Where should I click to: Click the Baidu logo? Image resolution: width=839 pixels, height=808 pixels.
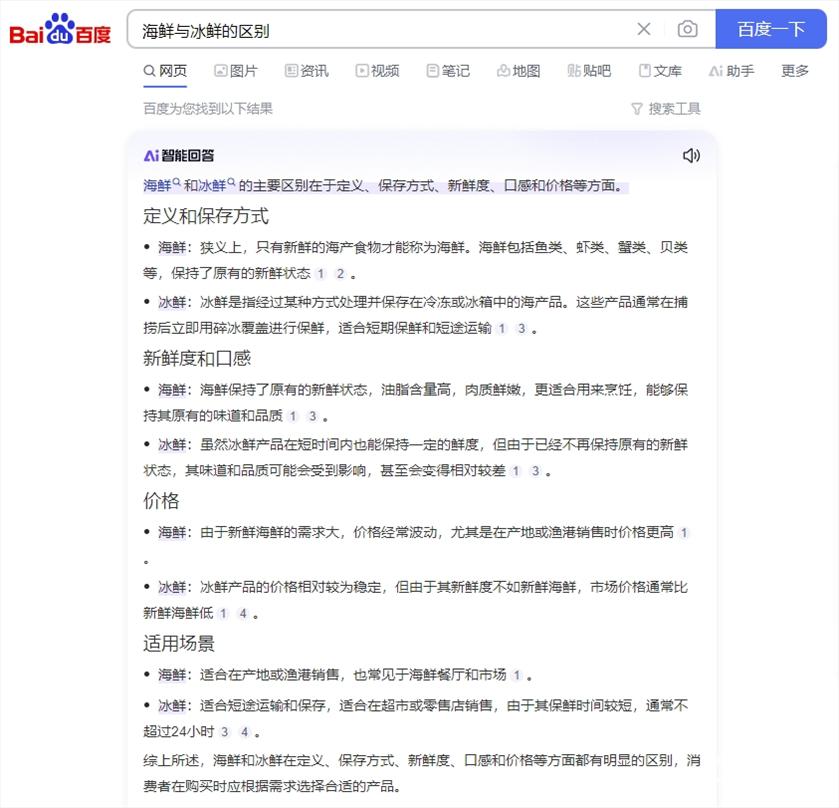[x=60, y=30]
